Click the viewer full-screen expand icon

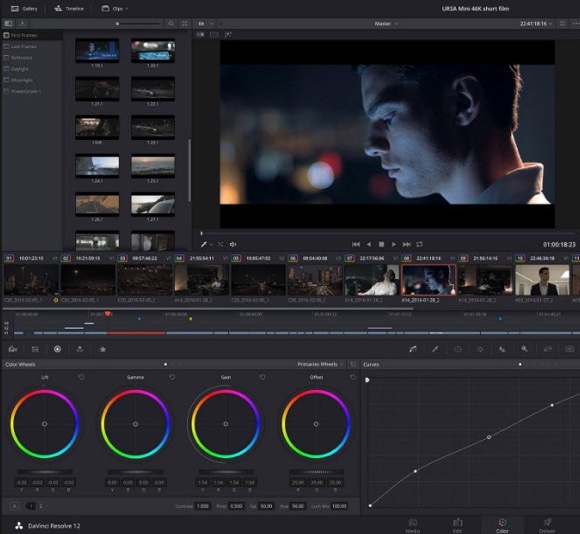(563, 24)
